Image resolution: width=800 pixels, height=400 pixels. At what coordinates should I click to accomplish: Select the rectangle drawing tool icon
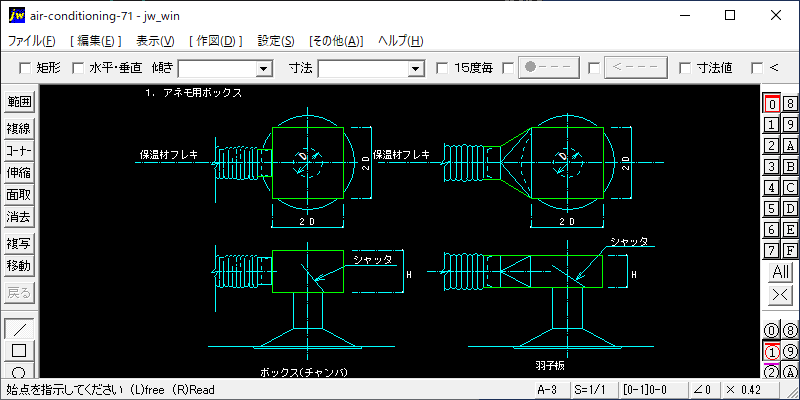click(x=19, y=351)
